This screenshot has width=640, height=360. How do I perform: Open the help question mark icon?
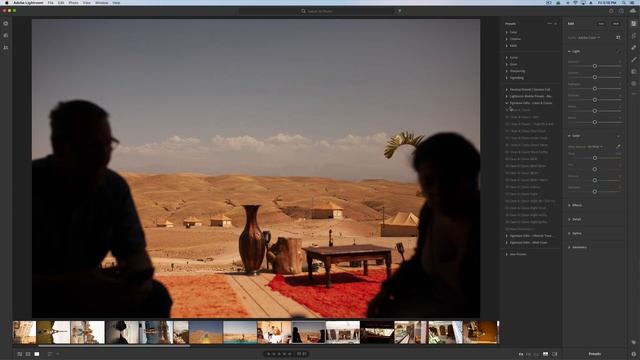611,11
